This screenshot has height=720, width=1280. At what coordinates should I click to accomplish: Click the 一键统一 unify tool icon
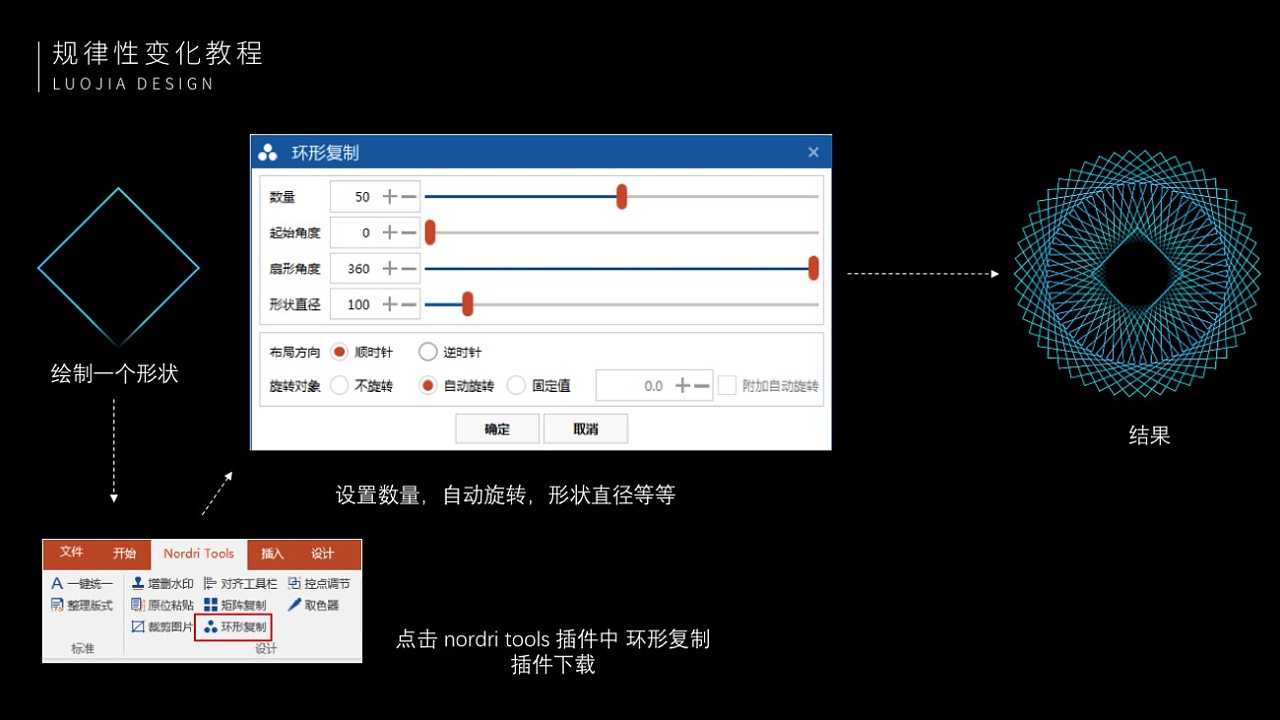(x=57, y=583)
